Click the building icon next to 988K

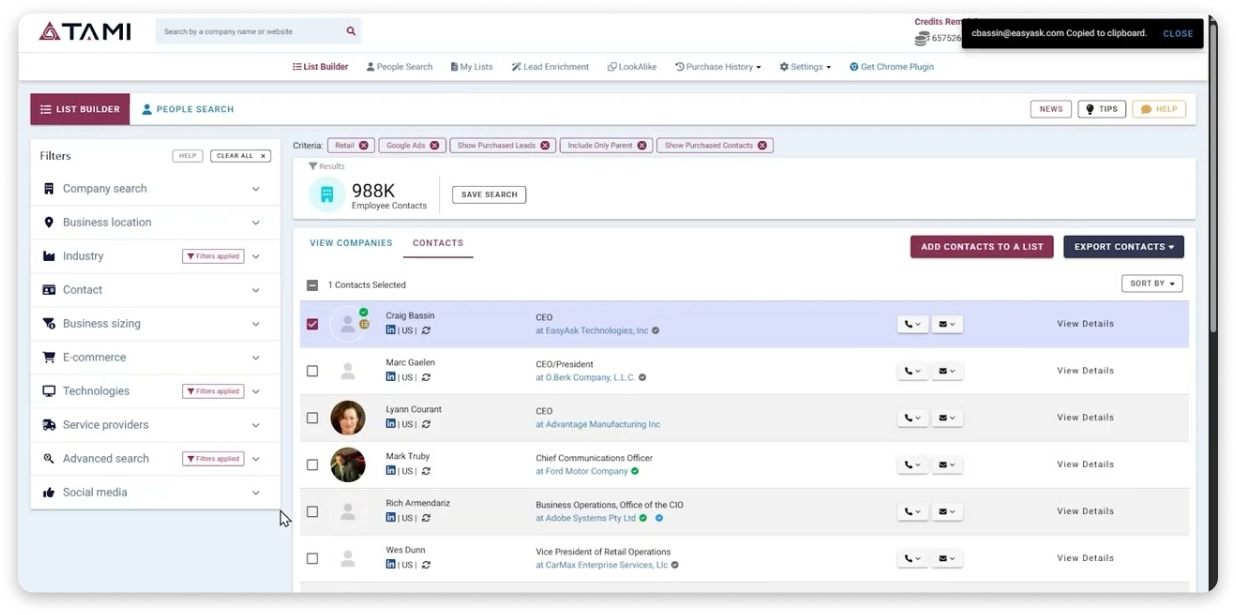coord(327,194)
